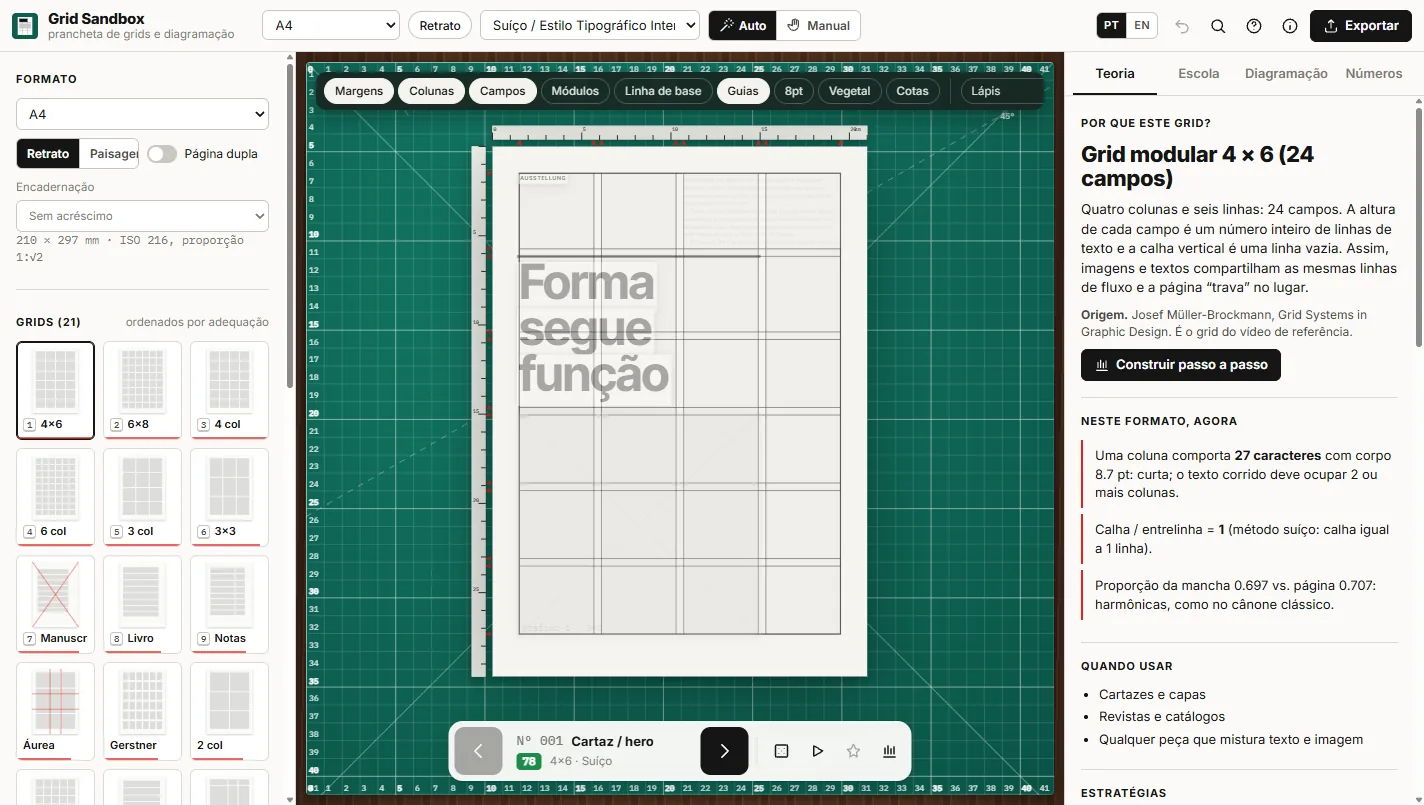Toggle the Linha de base chip
This screenshot has height=805, width=1424.
(663, 91)
